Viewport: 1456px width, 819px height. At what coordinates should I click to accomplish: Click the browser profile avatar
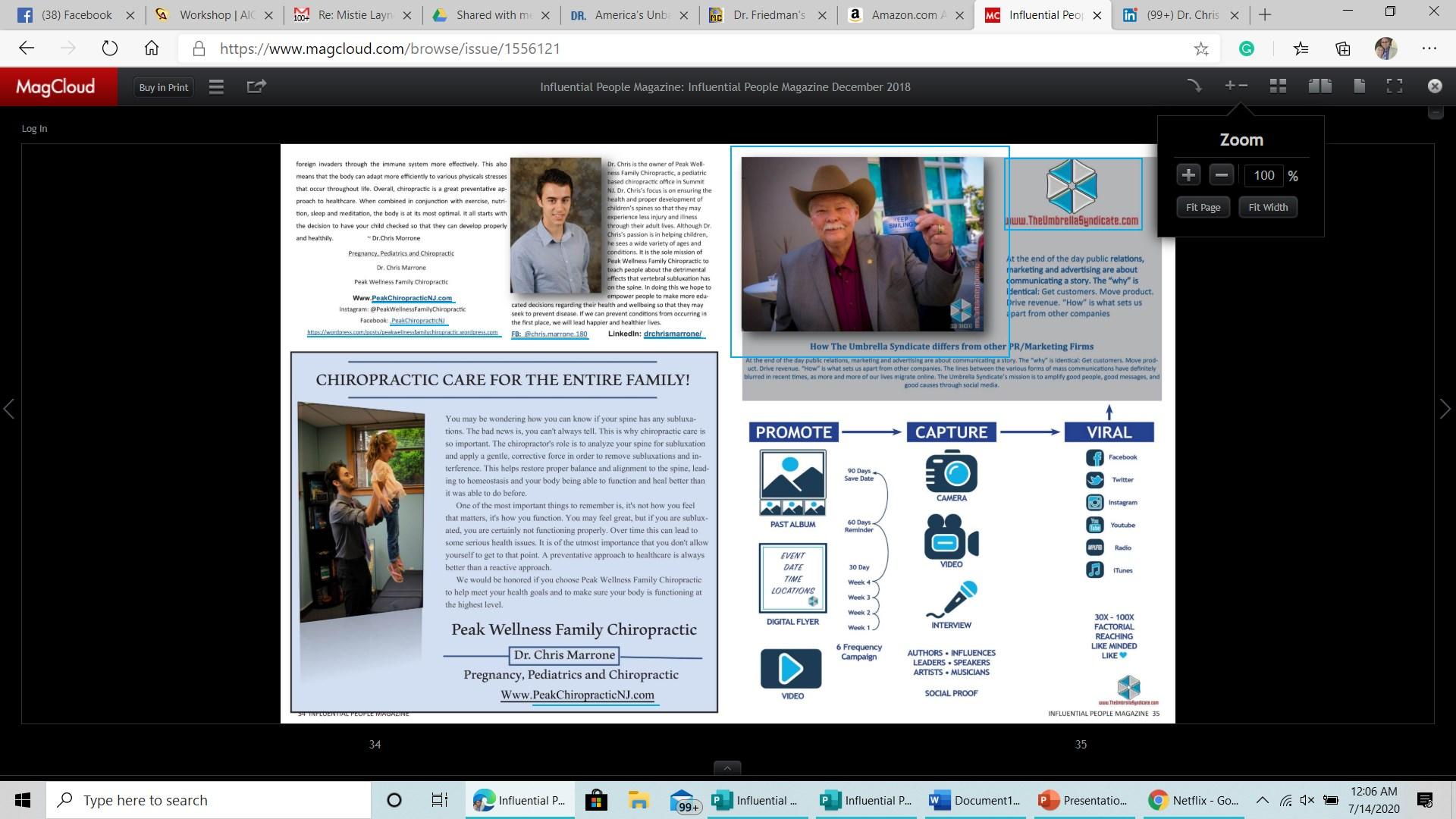coord(1385,49)
